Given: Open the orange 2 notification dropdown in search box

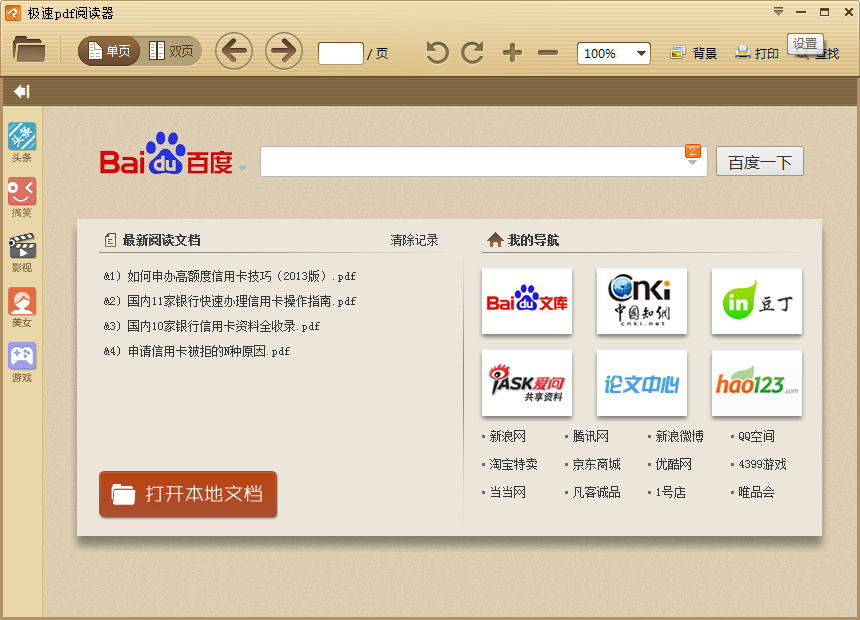Looking at the screenshot, I should point(693,155).
